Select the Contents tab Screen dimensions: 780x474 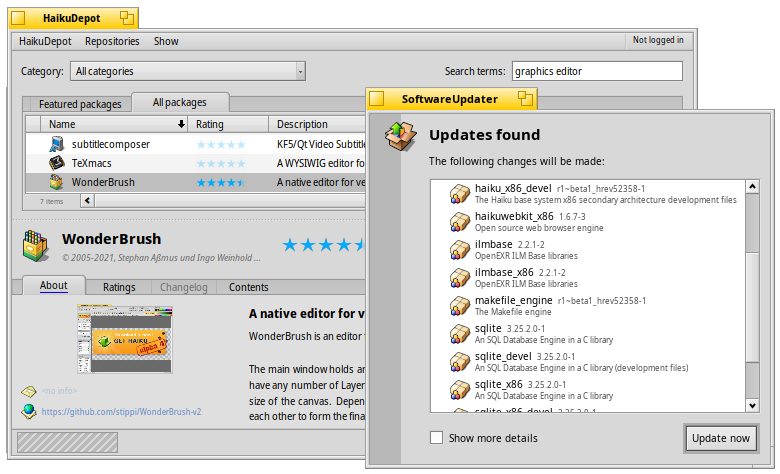click(x=248, y=287)
